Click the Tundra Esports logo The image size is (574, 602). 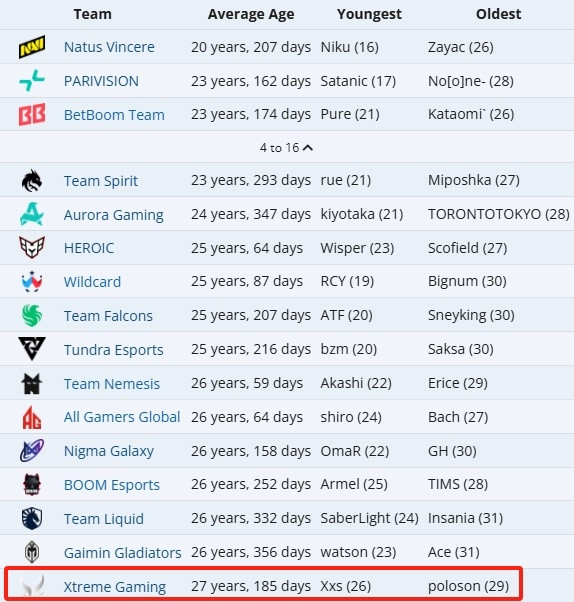point(32,349)
